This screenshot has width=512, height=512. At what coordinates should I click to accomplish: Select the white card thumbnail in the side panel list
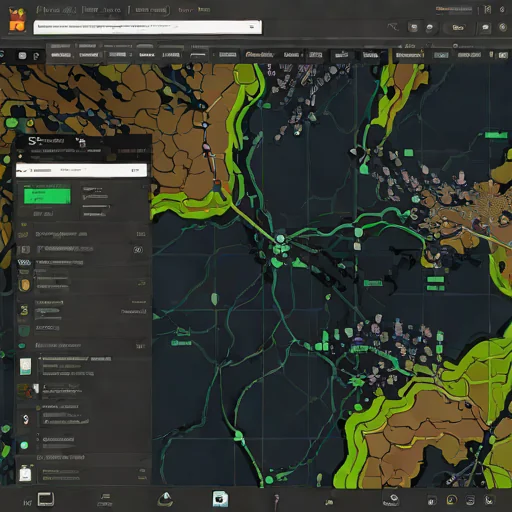pos(25,366)
